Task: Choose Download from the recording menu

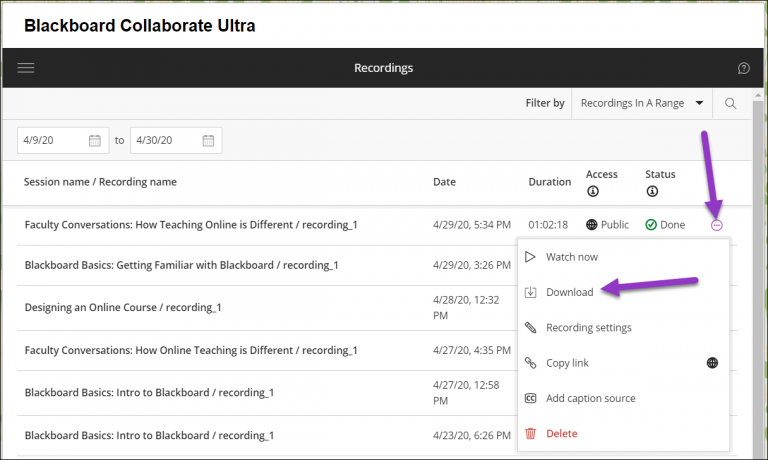Action: [569, 292]
